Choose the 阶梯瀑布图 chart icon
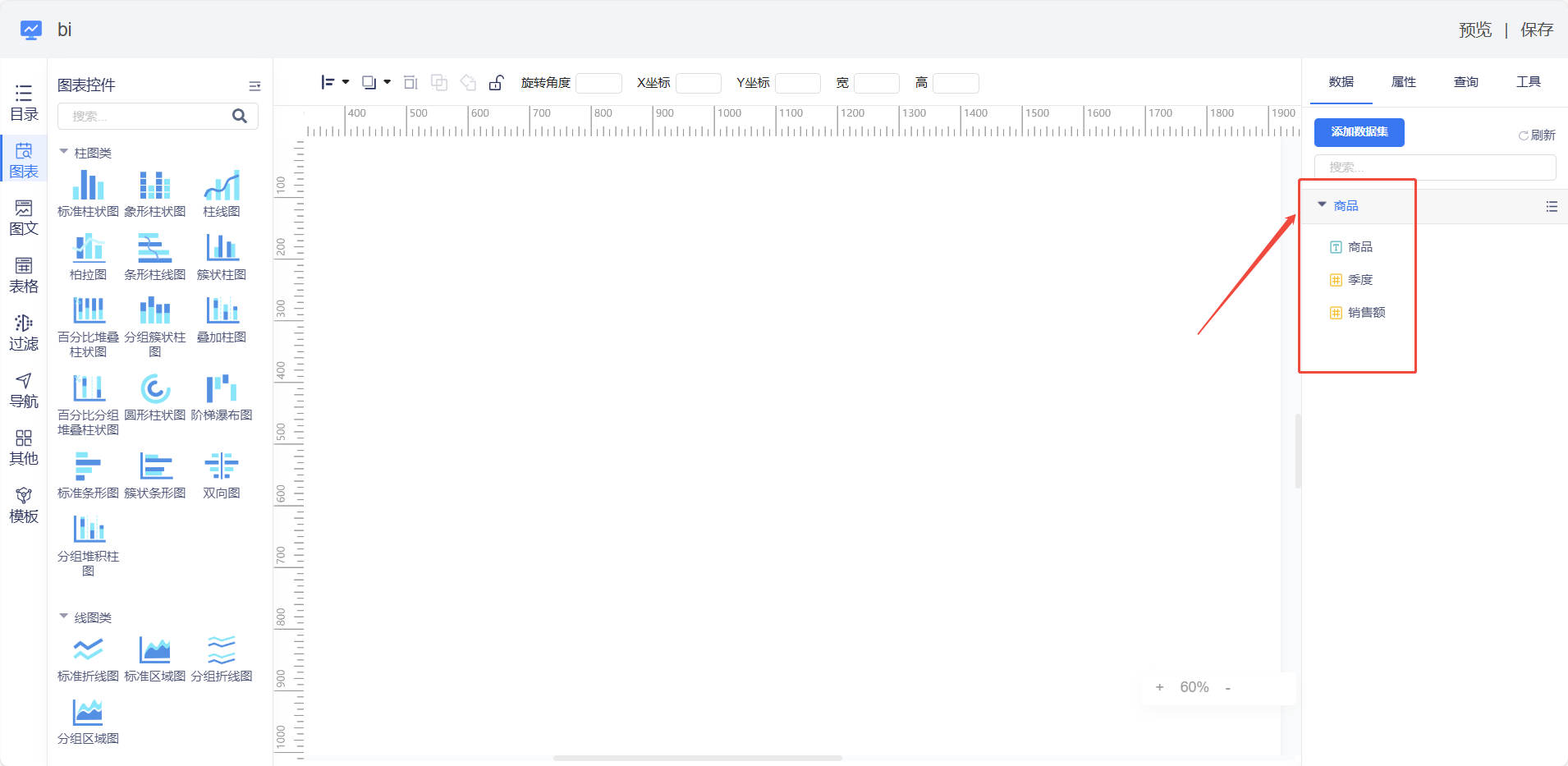The width and height of the screenshot is (1568, 766). pos(222,389)
